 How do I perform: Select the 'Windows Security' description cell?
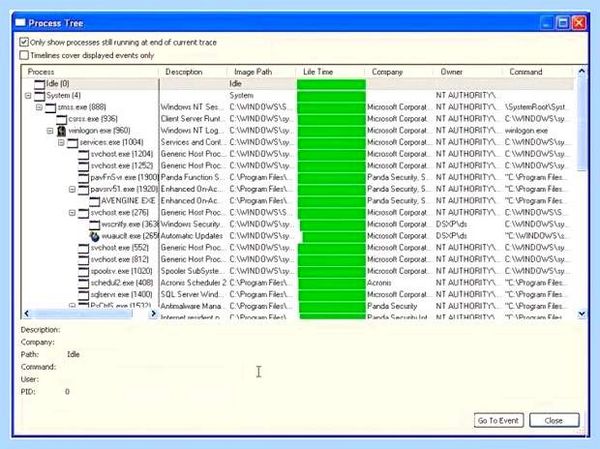[191, 224]
